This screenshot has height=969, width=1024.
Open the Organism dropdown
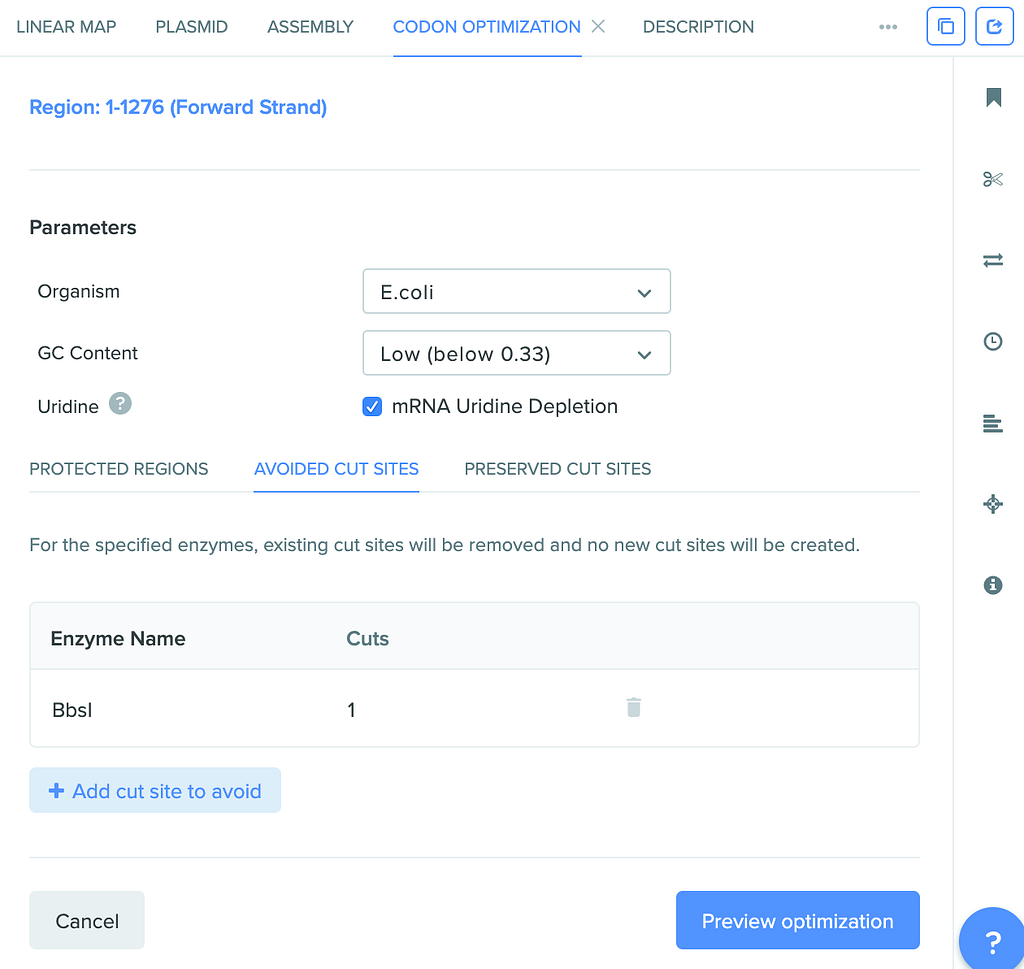point(516,293)
